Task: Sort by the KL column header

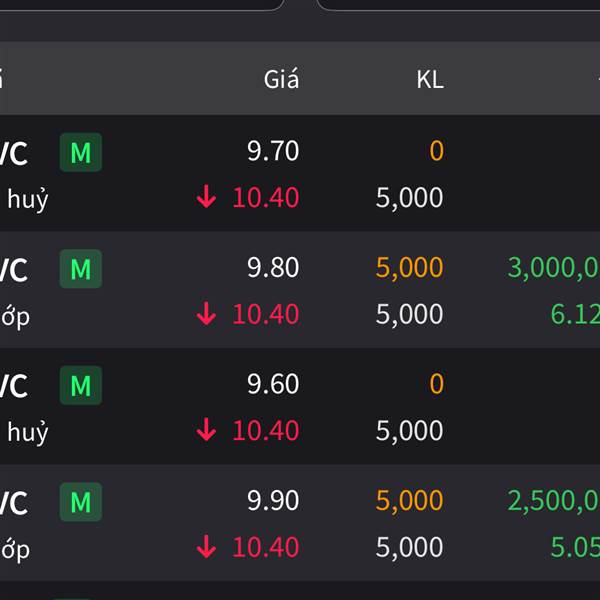Action: click(429, 80)
